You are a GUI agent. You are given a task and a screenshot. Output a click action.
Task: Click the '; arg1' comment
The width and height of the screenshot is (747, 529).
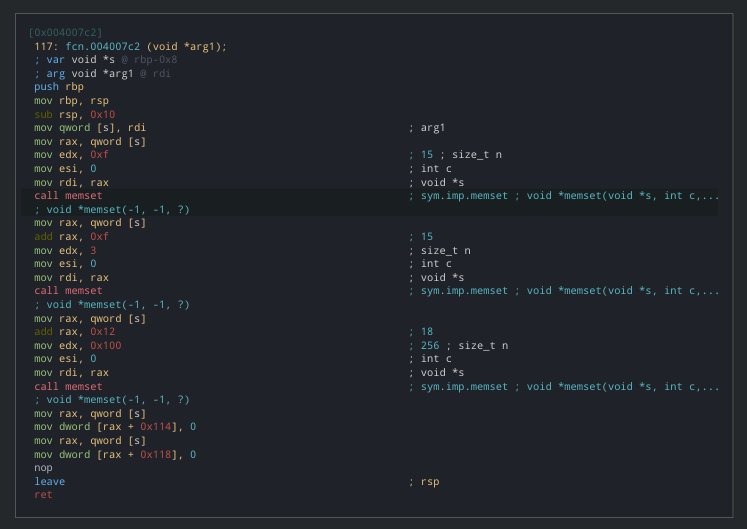(427, 128)
